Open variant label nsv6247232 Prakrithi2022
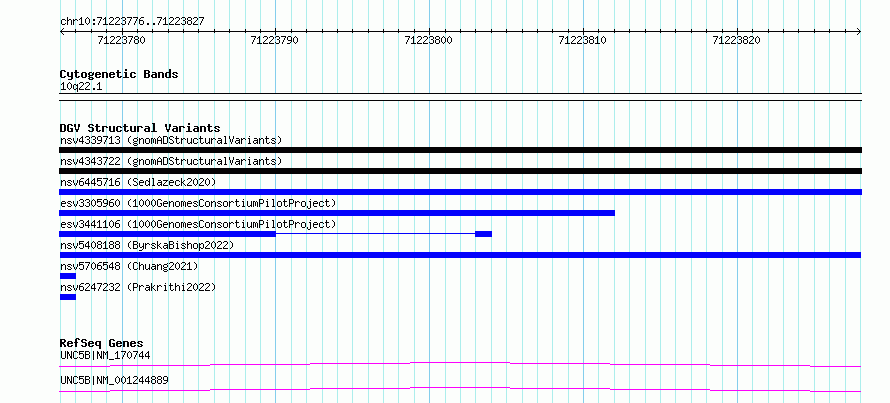890x403 pixels. coord(138,287)
